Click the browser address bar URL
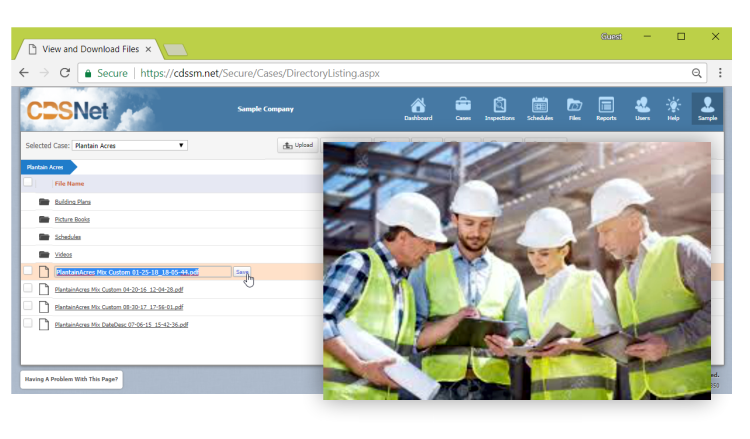This screenshot has height=439, width=750. (x=259, y=73)
